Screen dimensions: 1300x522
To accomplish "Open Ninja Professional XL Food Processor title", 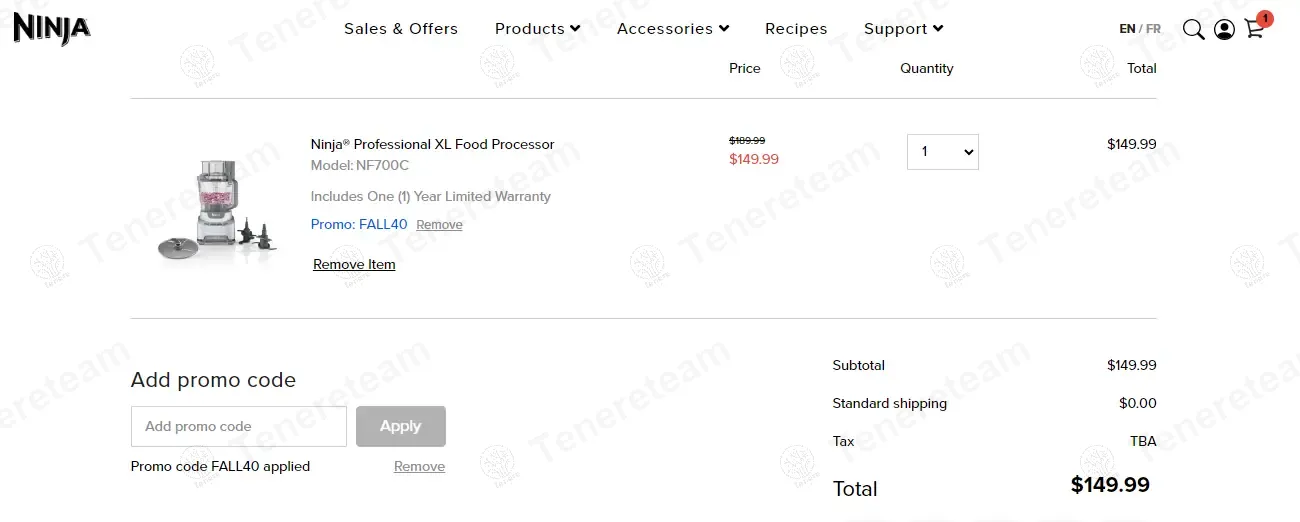I will click(432, 144).
